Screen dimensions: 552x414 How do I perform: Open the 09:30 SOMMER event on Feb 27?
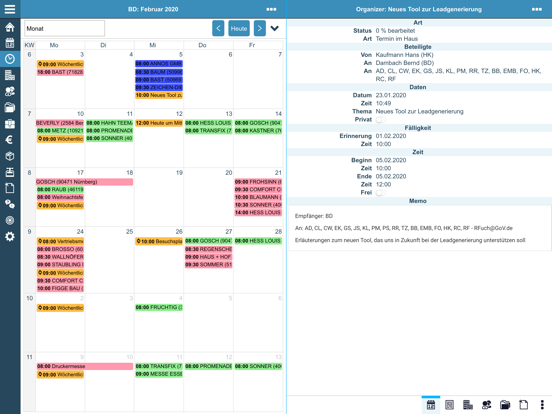(x=208, y=265)
